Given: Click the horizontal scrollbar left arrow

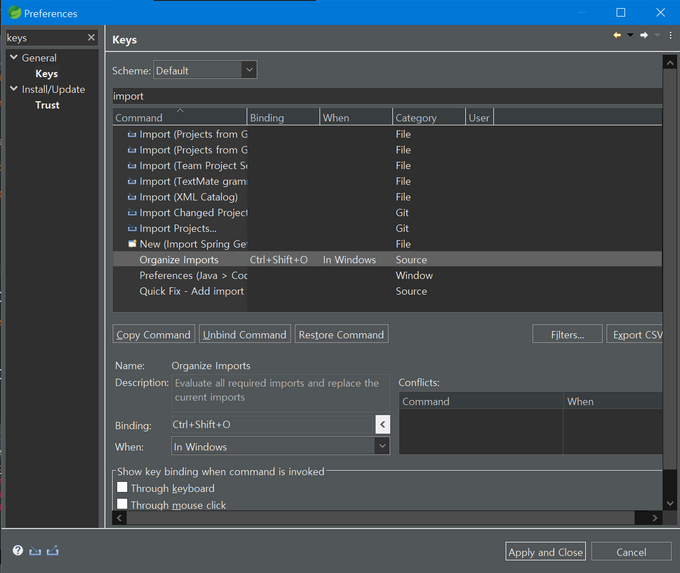Looking at the screenshot, I should point(119,517).
